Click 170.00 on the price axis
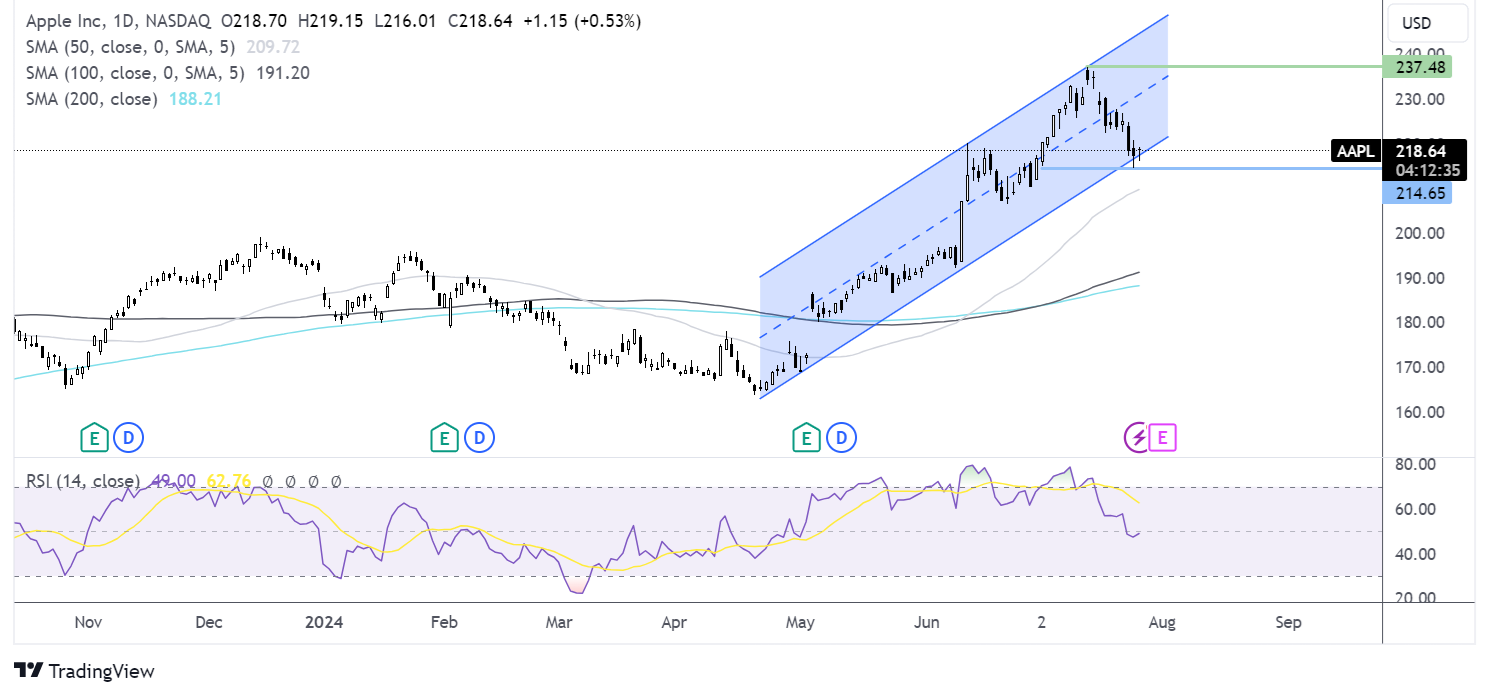 1422,367
